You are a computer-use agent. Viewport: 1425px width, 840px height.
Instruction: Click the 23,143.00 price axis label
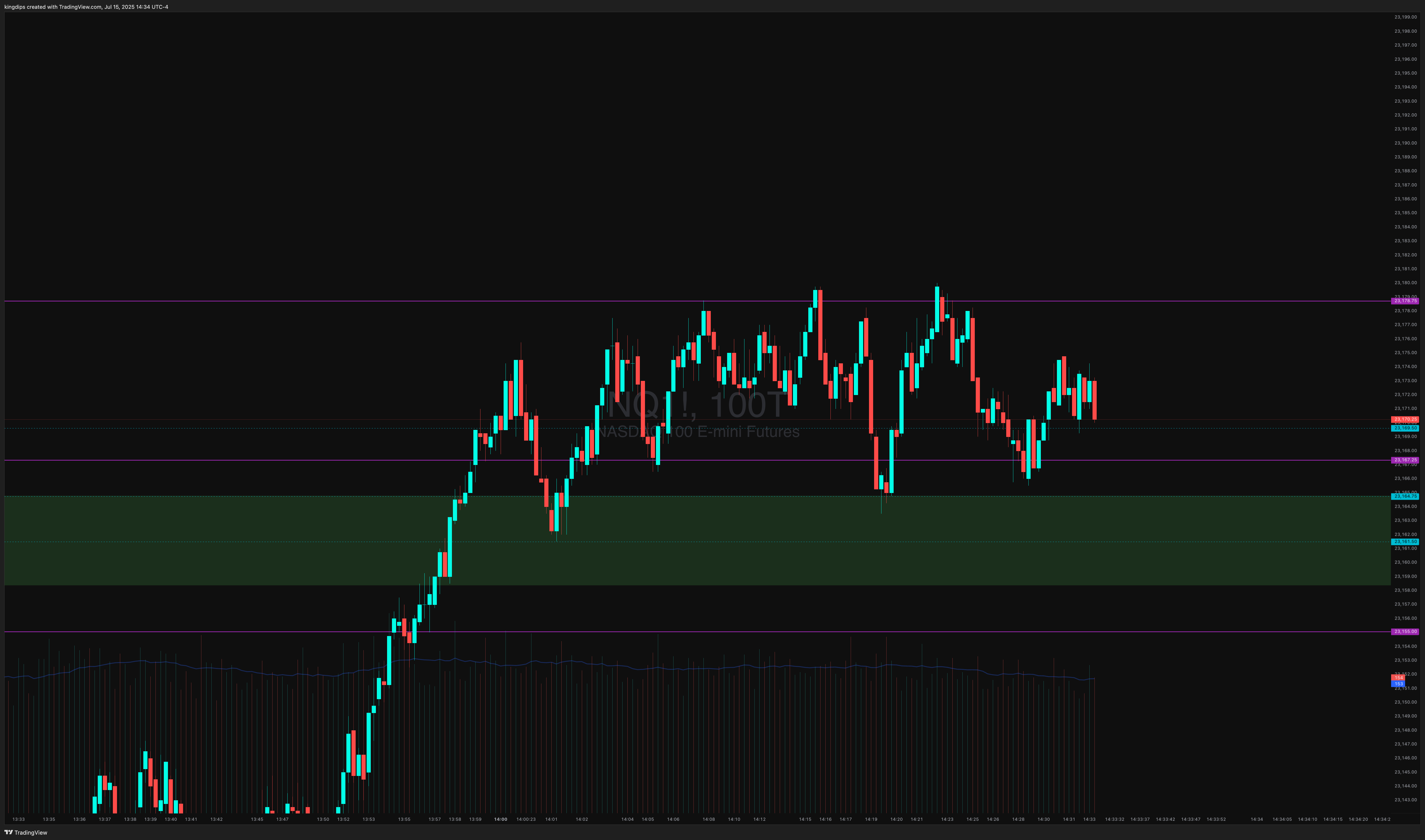pyautogui.click(x=1406, y=800)
